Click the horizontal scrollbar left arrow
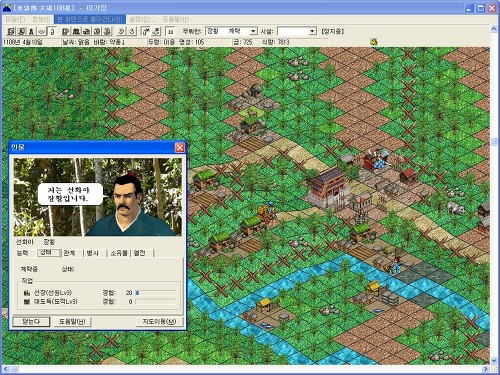500x375 pixels. pyautogui.click(x=6, y=369)
